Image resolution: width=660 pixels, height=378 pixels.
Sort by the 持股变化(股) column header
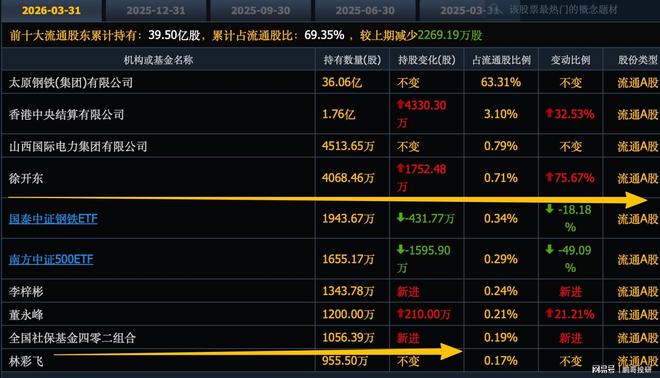[426, 60]
